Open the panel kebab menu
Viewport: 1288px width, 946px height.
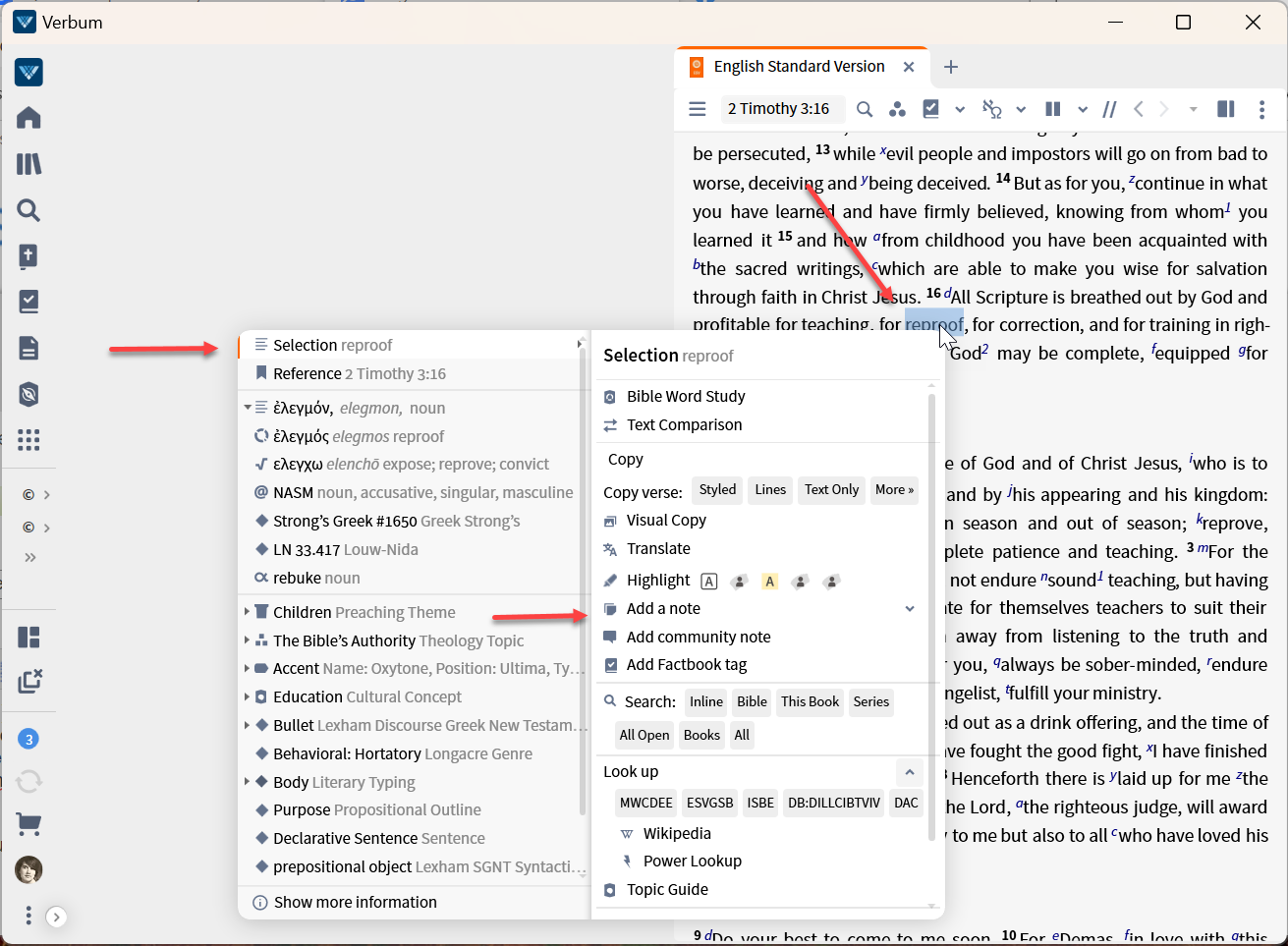click(x=1261, y=109)
